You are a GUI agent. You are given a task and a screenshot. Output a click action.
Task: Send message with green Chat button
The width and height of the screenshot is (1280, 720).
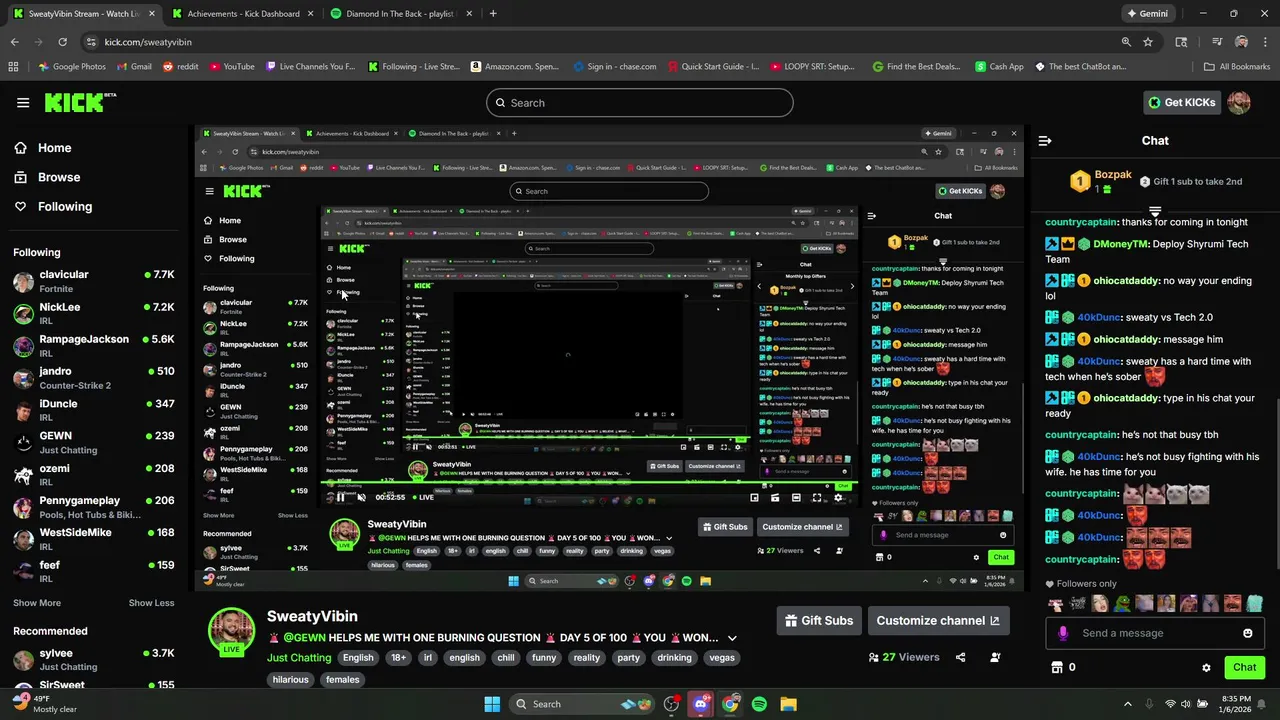tap(1244, 667)
